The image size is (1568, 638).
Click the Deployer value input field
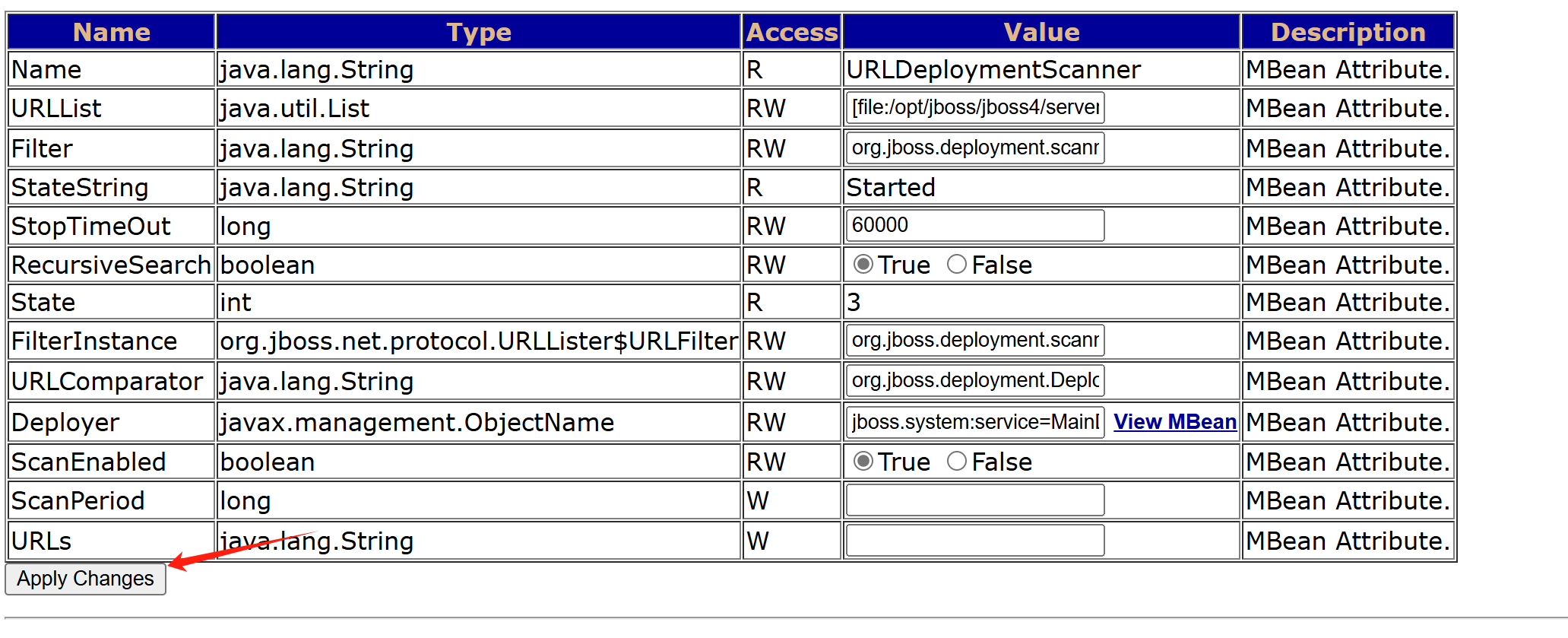[x=975, y=422]
